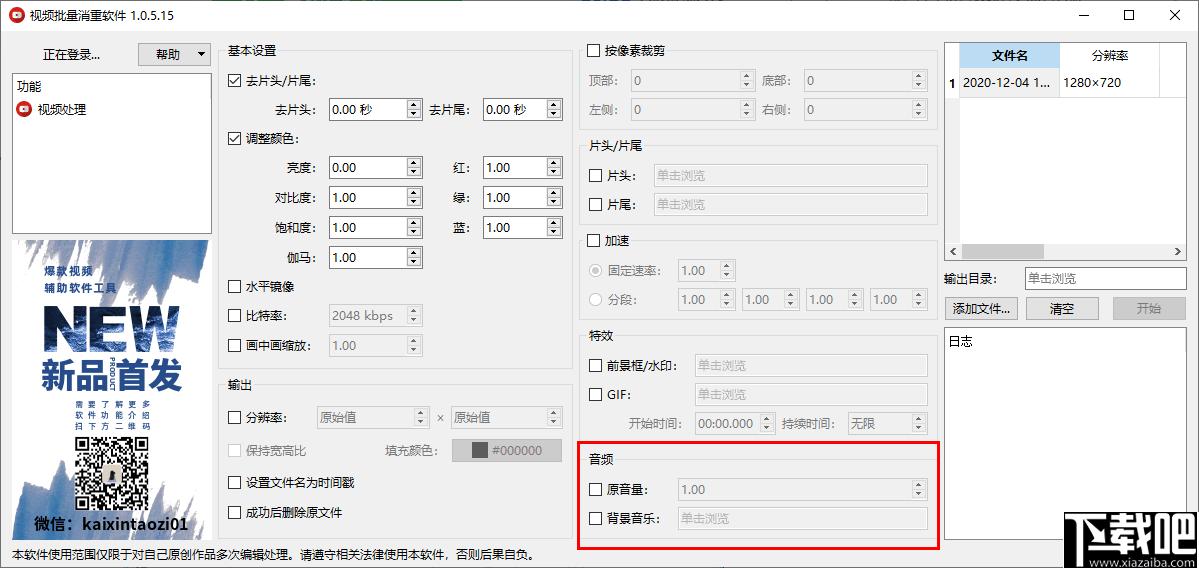Enable the 加速 checkbox

593,241
